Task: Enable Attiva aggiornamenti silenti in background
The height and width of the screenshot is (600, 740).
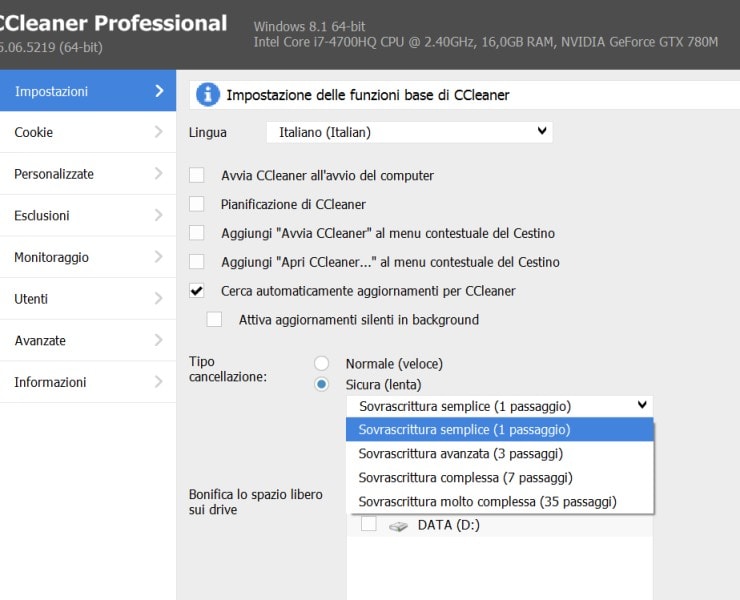Action: click(214, 320)
